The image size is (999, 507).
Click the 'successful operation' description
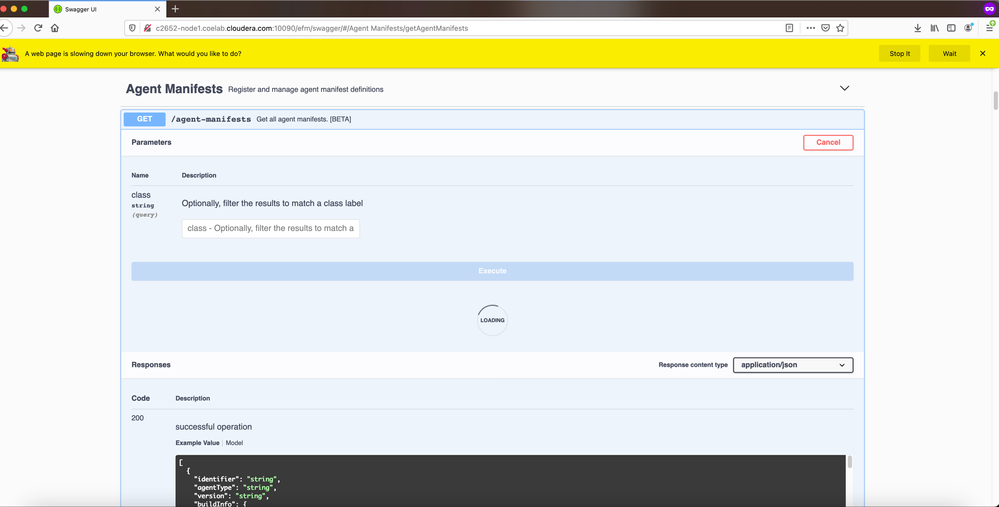(213, 427)
